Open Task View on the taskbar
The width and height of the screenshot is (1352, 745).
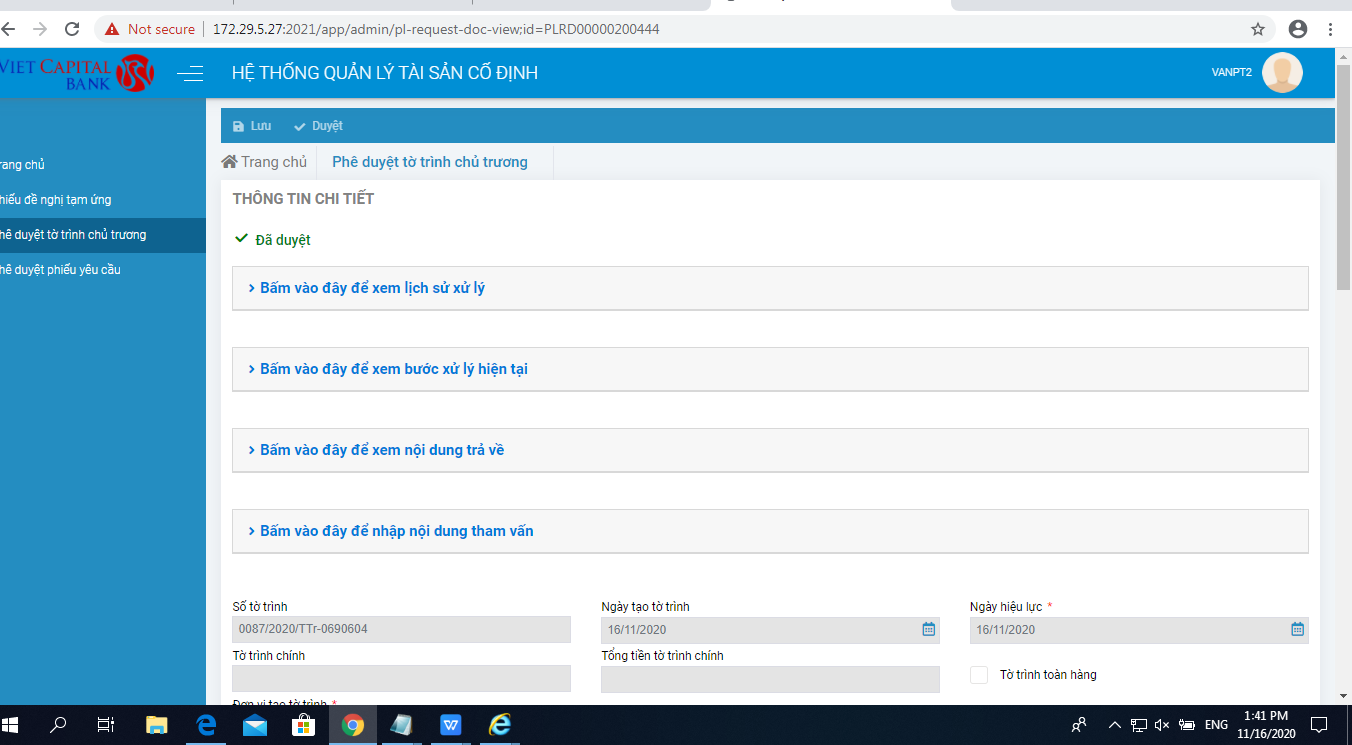(x=105, y=725)
